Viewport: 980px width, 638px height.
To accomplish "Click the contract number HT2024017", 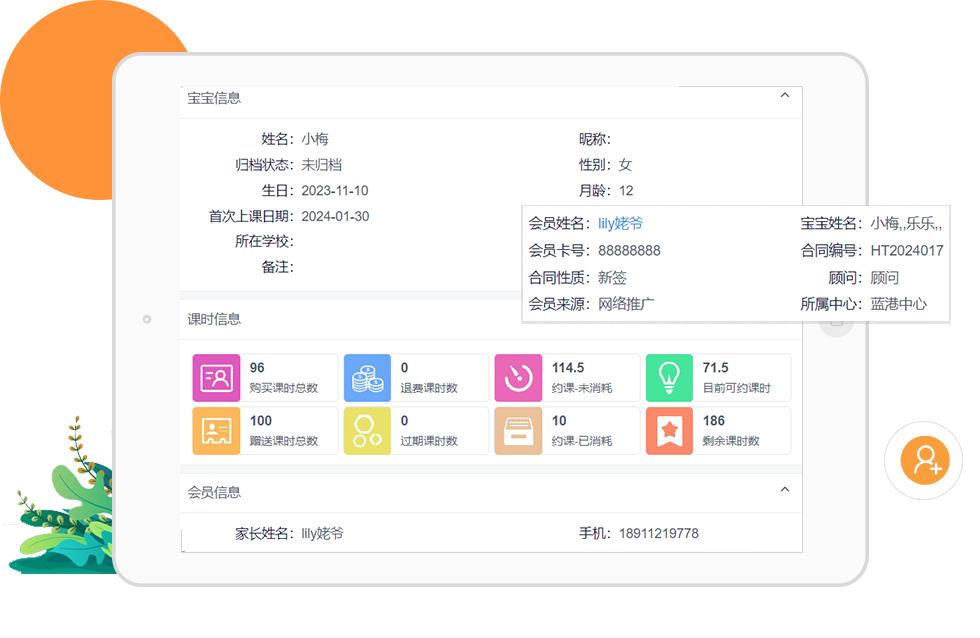I will pyautogui.click(x=906, y=251).
